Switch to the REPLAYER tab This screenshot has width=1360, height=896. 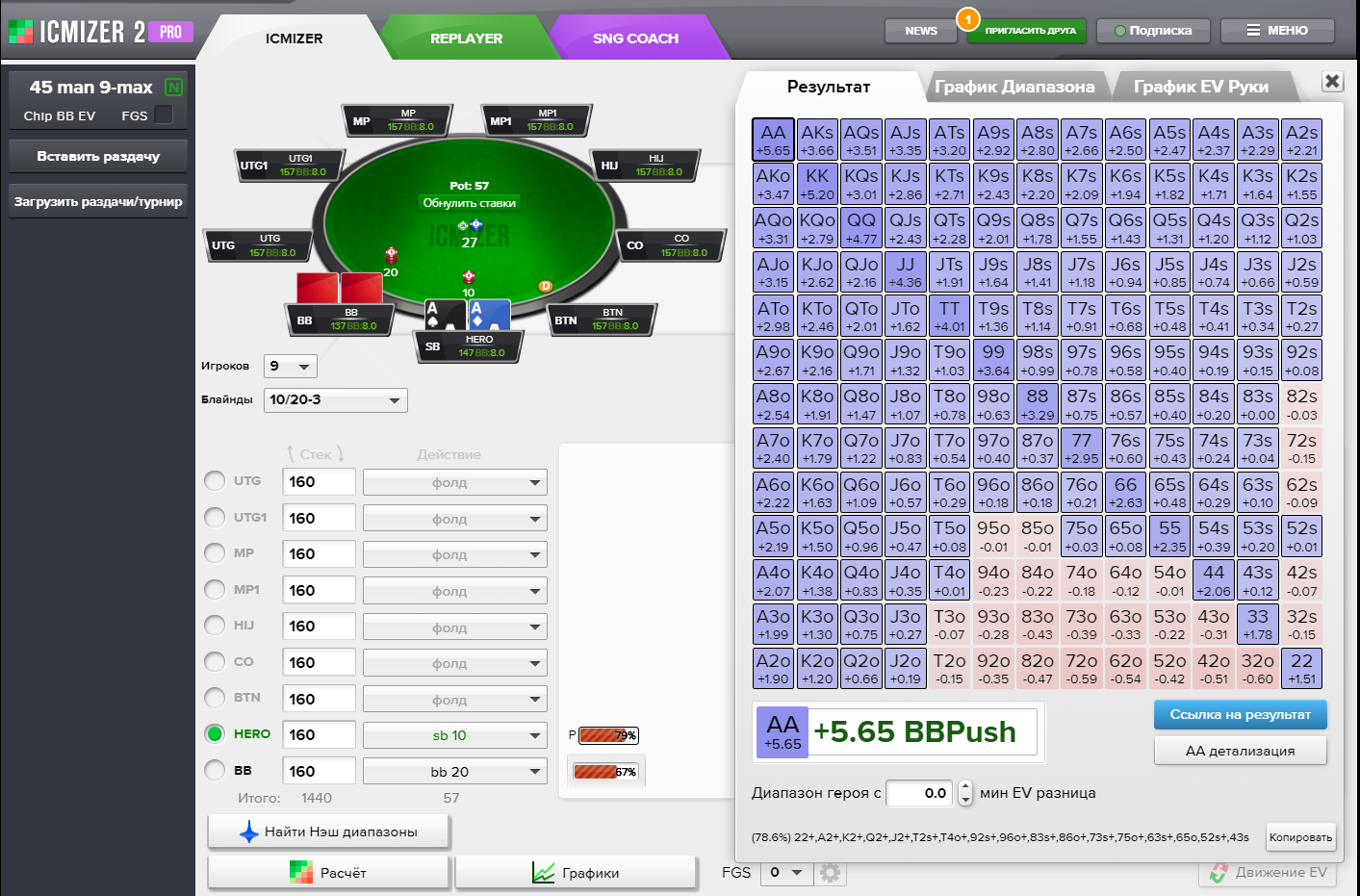click(x=466, y=38)
